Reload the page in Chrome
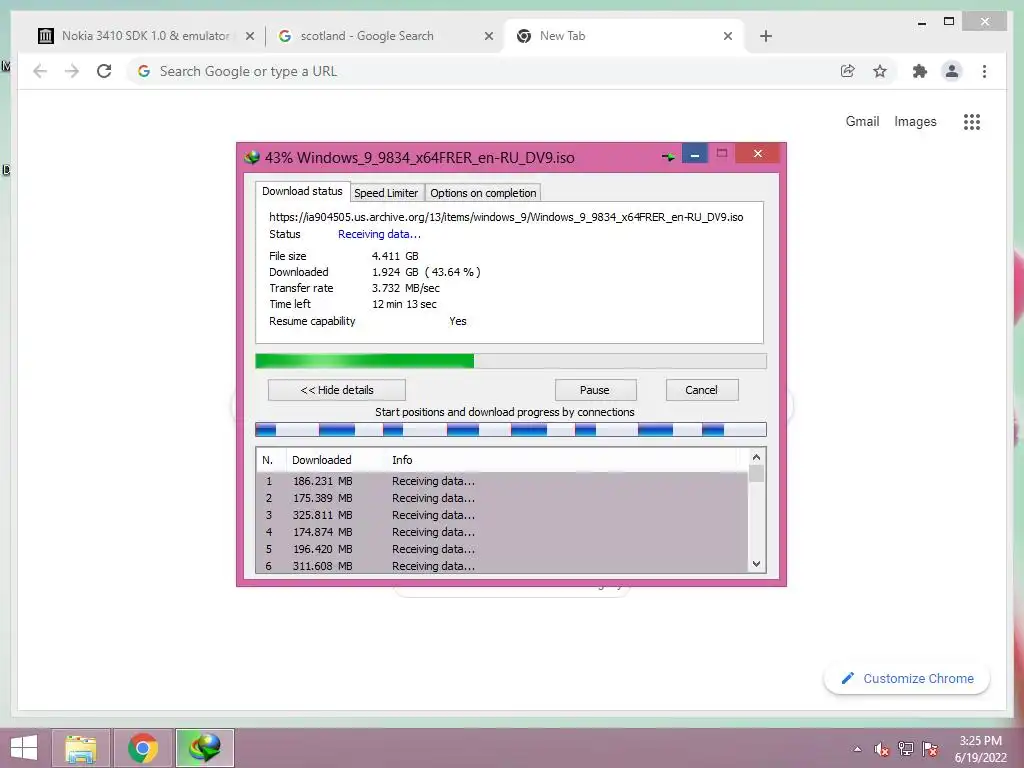Screen dimensions: 1024x768 104,71
